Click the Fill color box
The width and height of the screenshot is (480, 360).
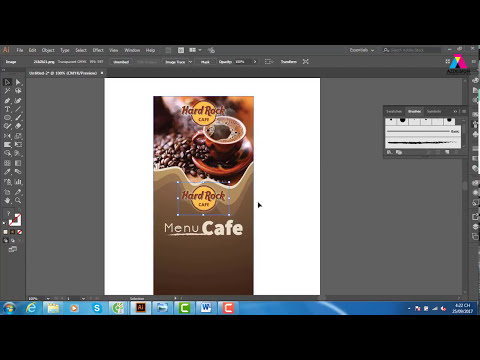[x=9, y=214]
